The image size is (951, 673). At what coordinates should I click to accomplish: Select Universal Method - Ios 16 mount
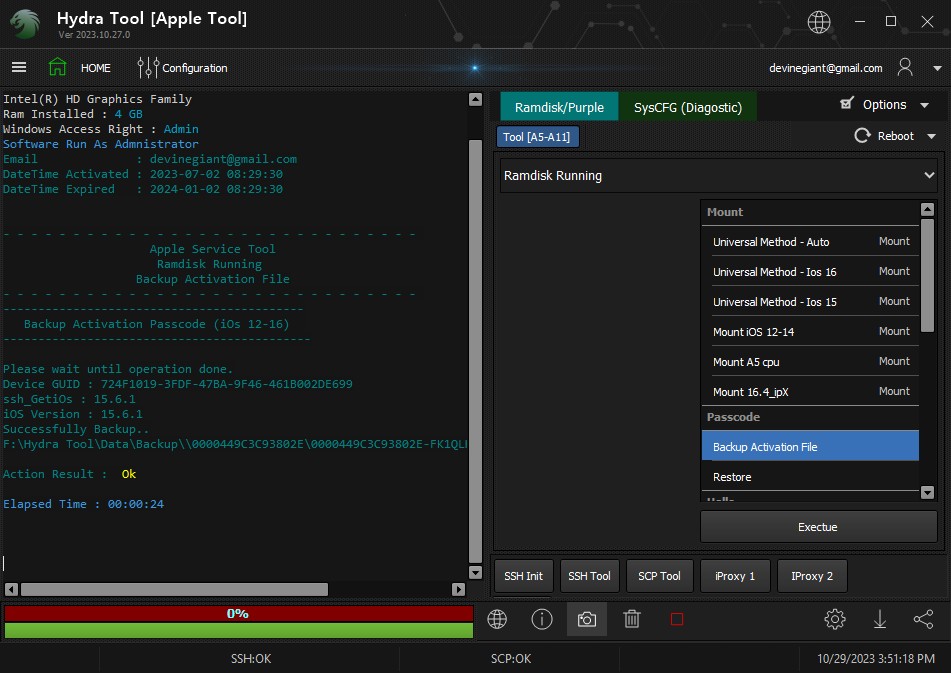pos(810,272)
